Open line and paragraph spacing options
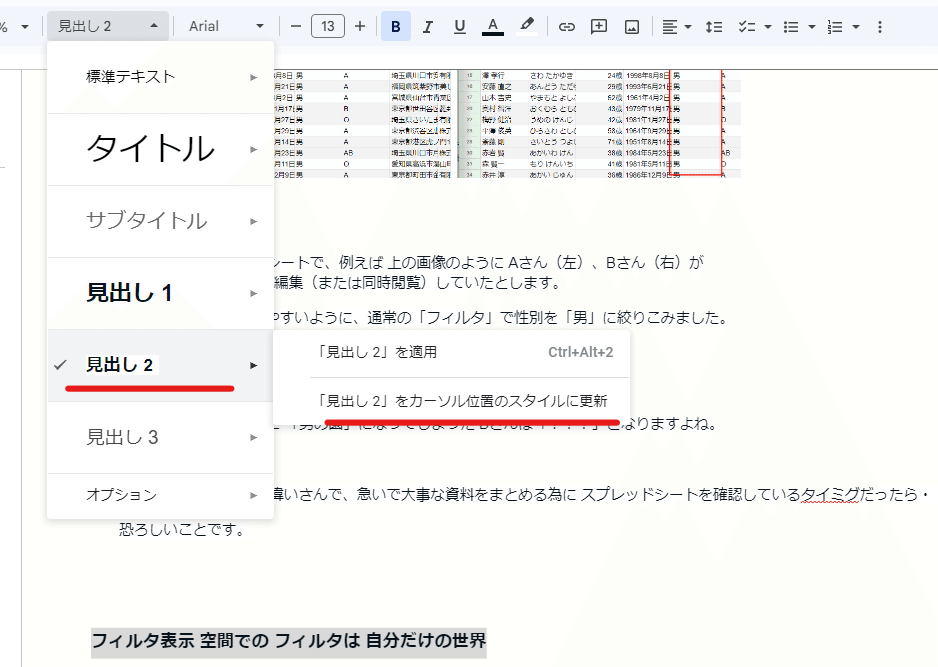 click(714, 26)
